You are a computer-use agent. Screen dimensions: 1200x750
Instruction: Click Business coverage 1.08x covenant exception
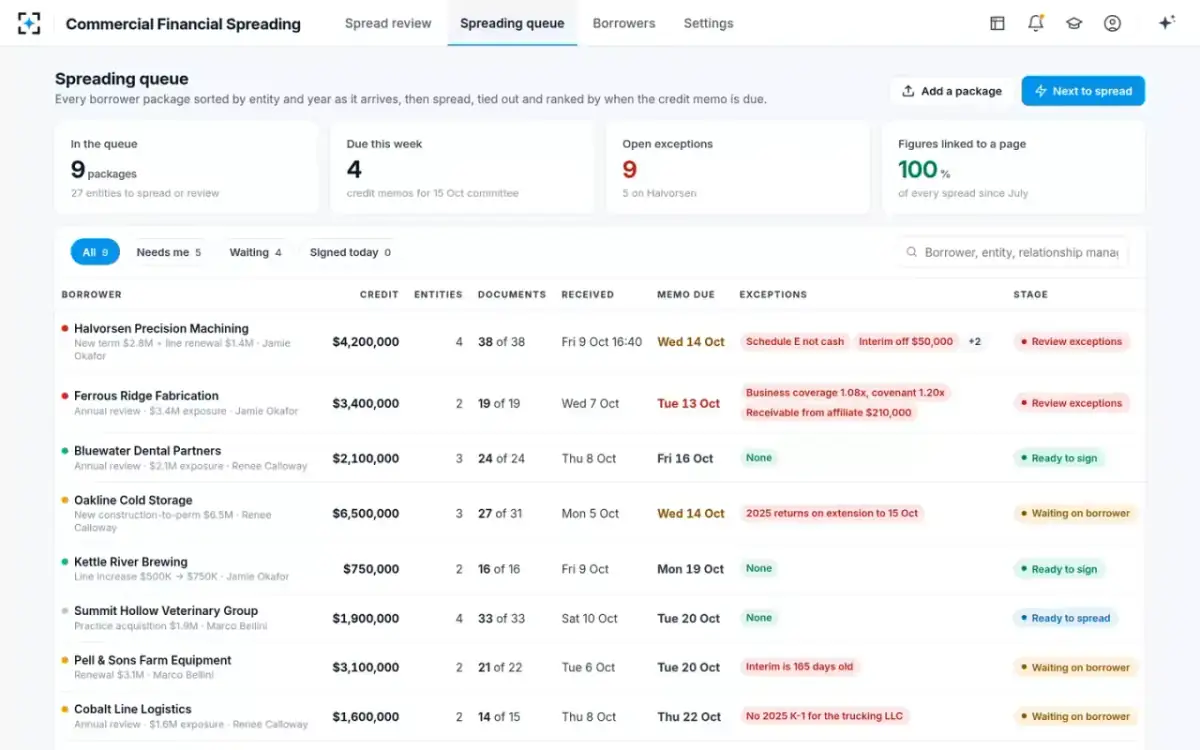pos(845,393)
